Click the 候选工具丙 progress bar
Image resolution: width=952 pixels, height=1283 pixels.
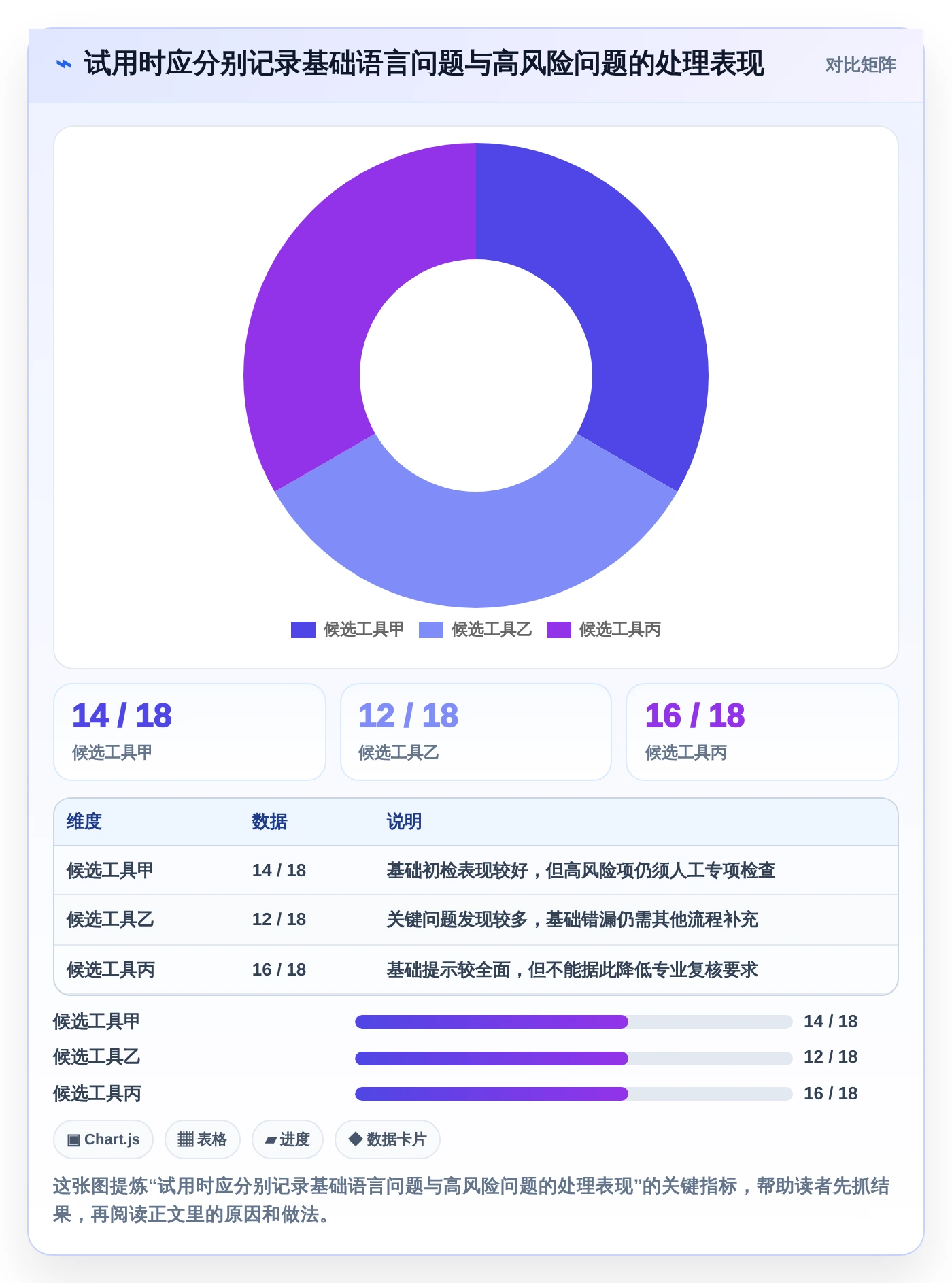click(574, 1094)
